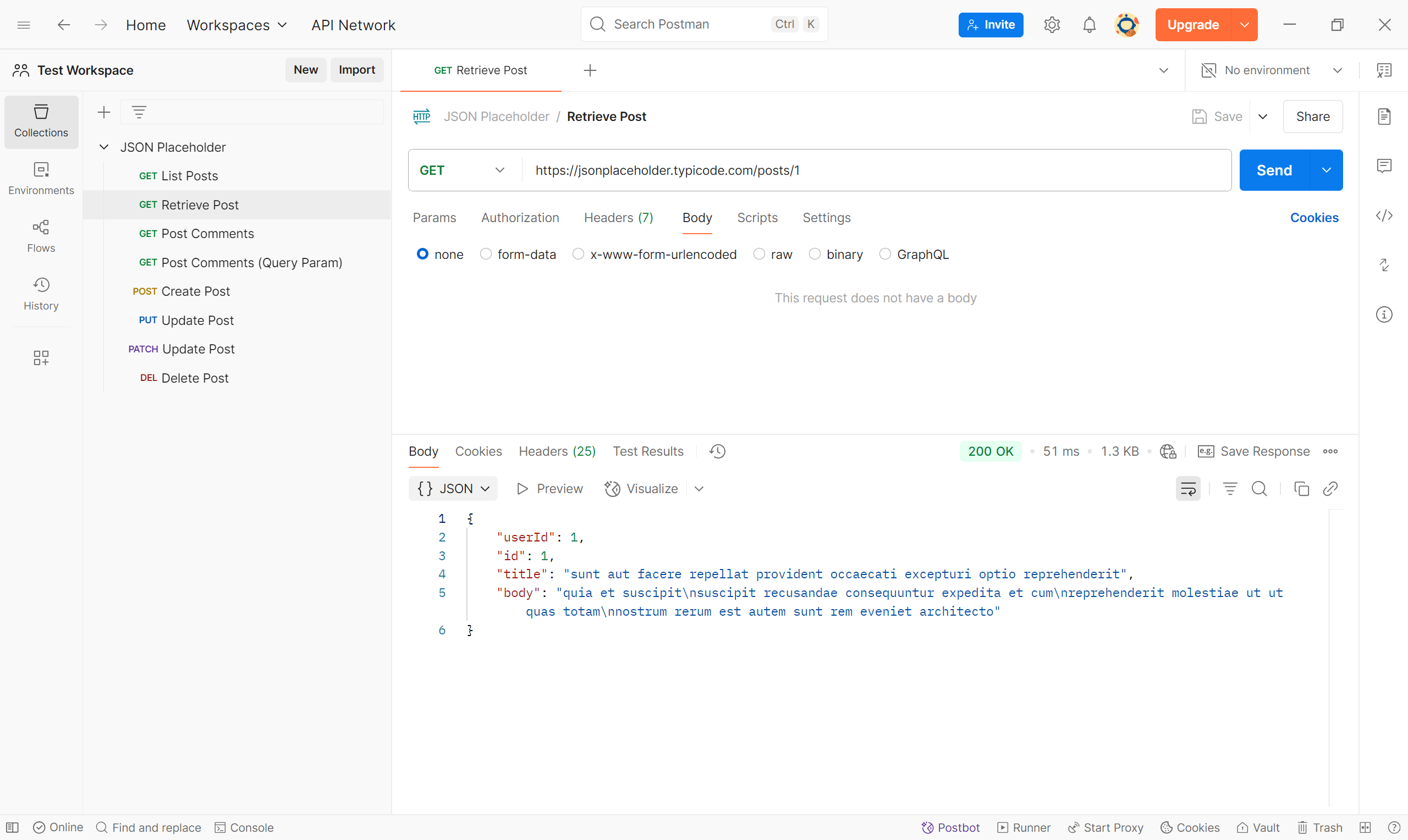Toggle line wrap in response viewer

pyautogui.click(x=1188, y=489)
